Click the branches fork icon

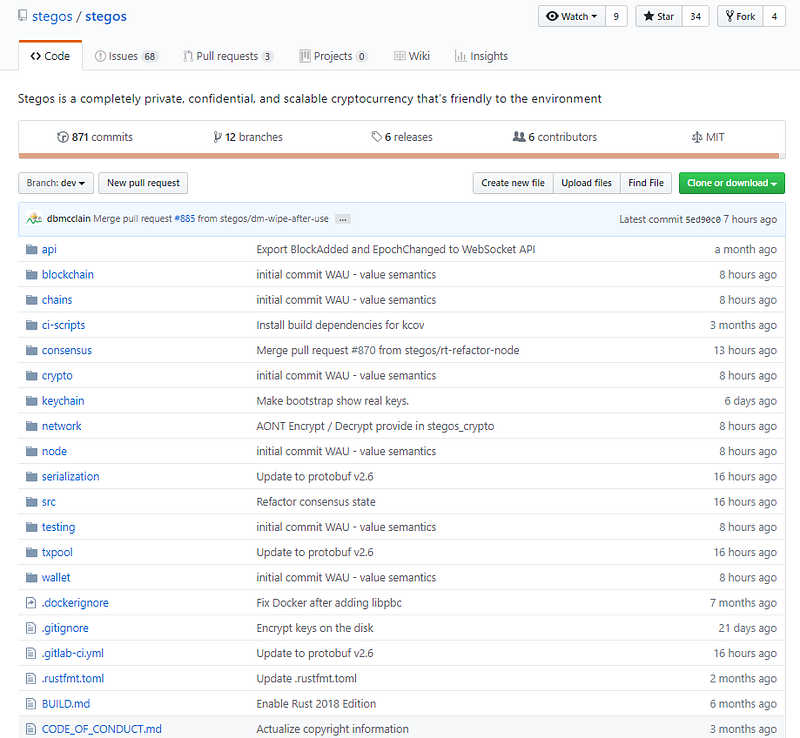218,137
